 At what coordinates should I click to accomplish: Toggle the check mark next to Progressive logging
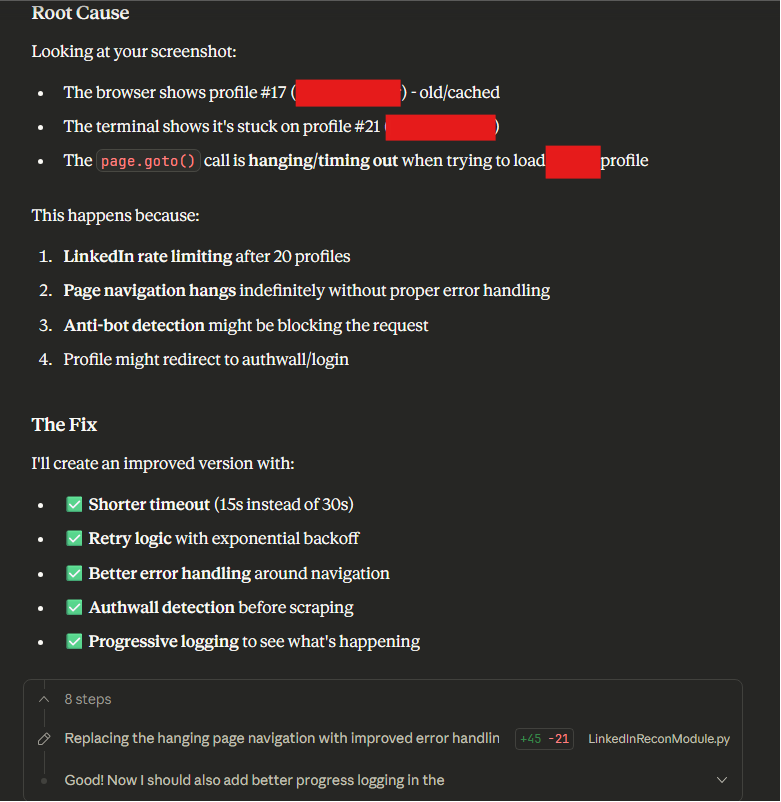74,641
